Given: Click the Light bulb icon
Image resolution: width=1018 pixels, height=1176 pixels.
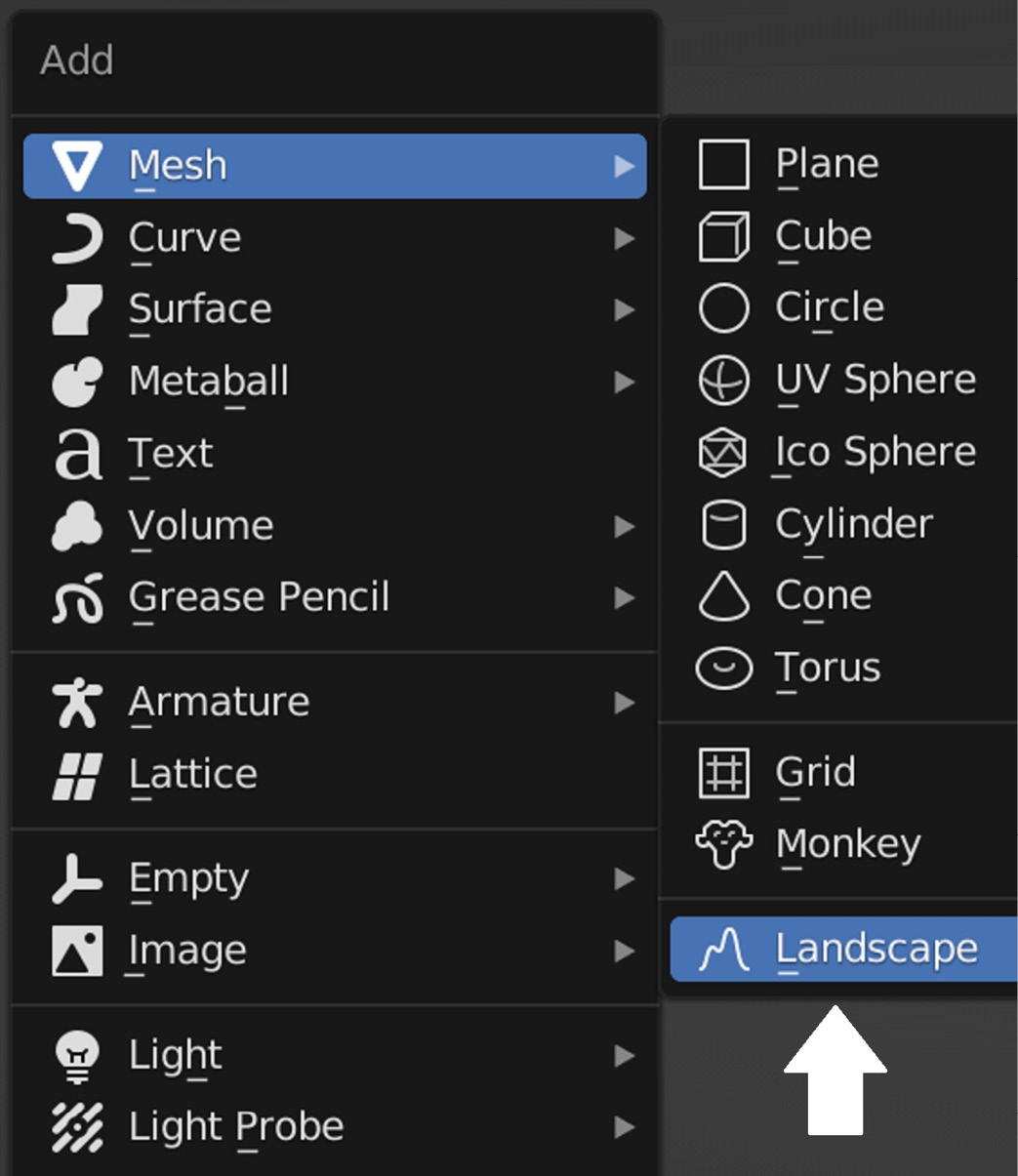Looking at the screenshot, I should click(x=77, y=1056).
